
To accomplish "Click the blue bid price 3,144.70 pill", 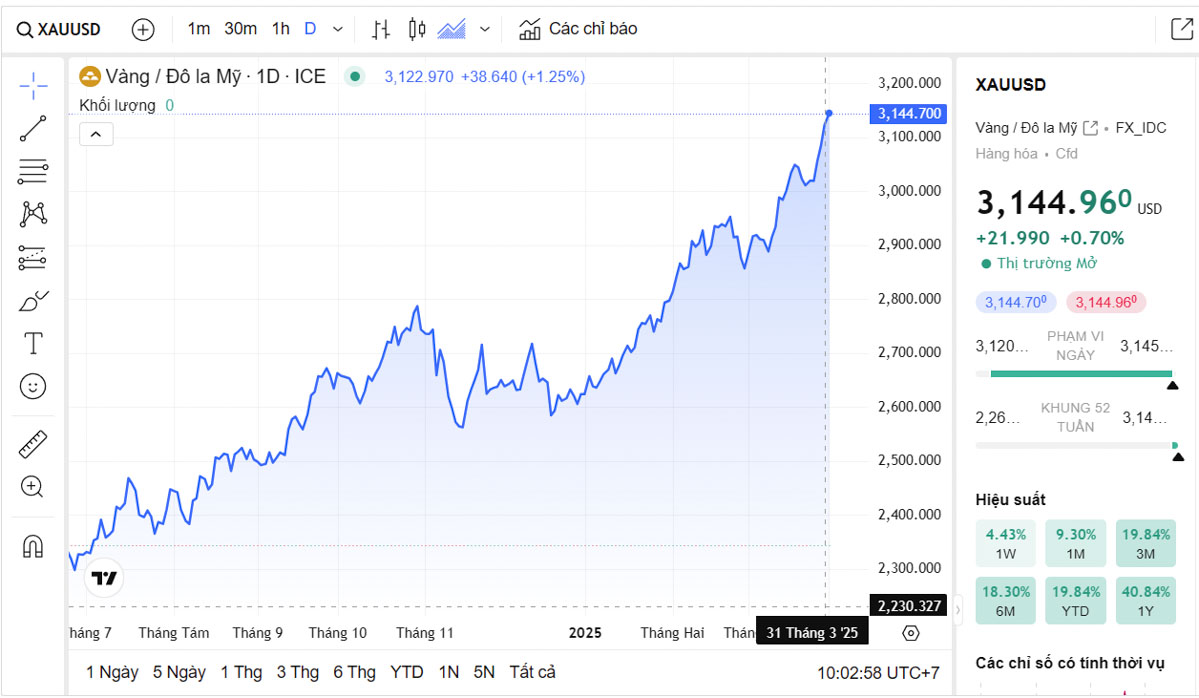I will [x=1015, y=302].
